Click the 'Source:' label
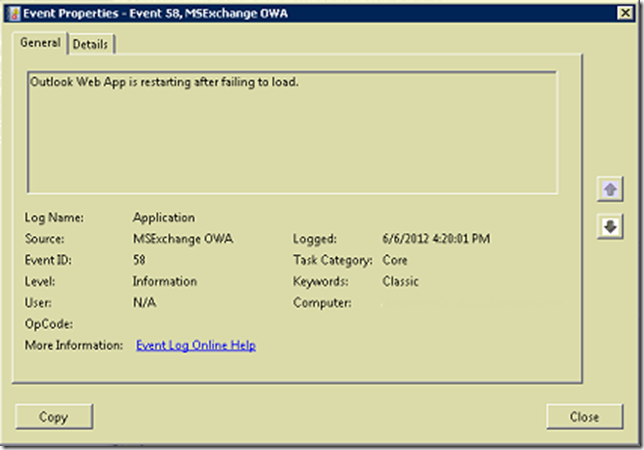Screen dimensions: 644x450 (45, 239)
